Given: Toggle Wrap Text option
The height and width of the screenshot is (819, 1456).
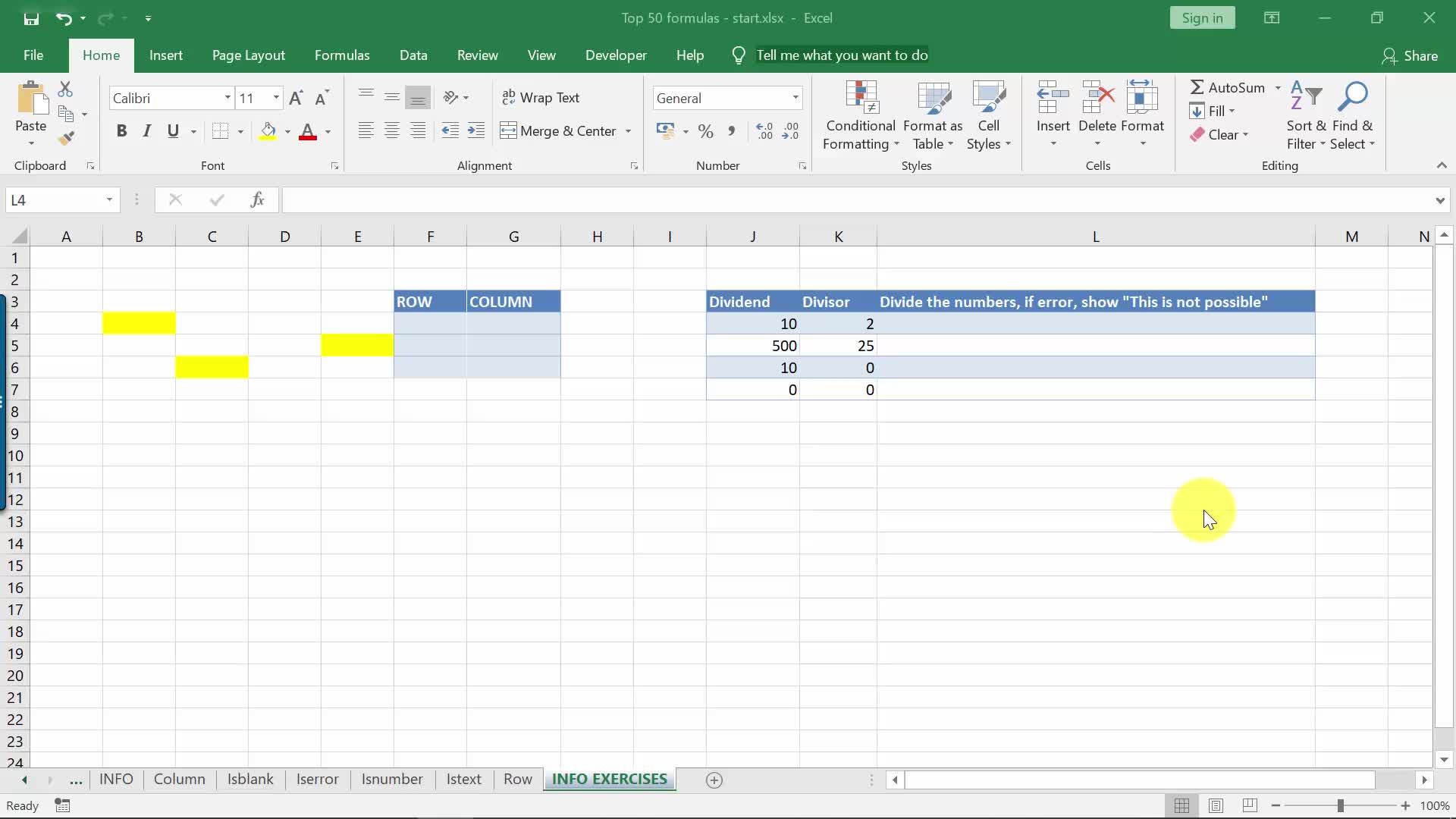Looking at the screenshot, I should click(x=541, y=98).
